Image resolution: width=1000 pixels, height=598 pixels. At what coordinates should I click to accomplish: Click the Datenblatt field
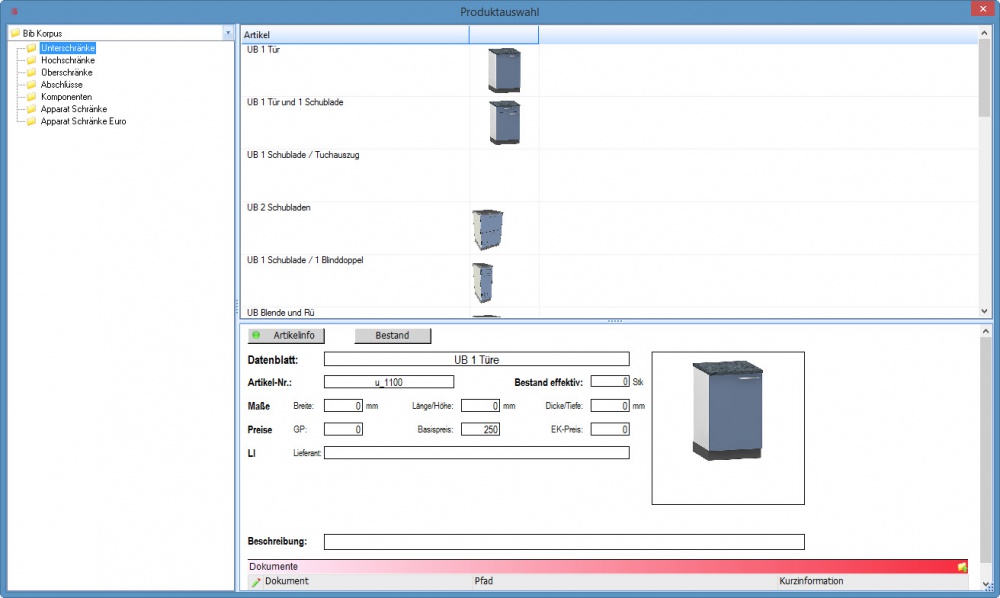[476, 360]
